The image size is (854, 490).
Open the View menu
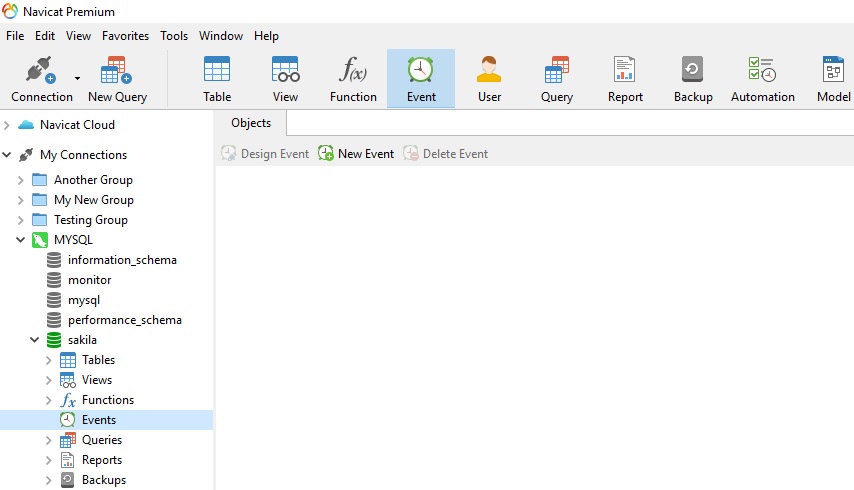click(78, 36)
